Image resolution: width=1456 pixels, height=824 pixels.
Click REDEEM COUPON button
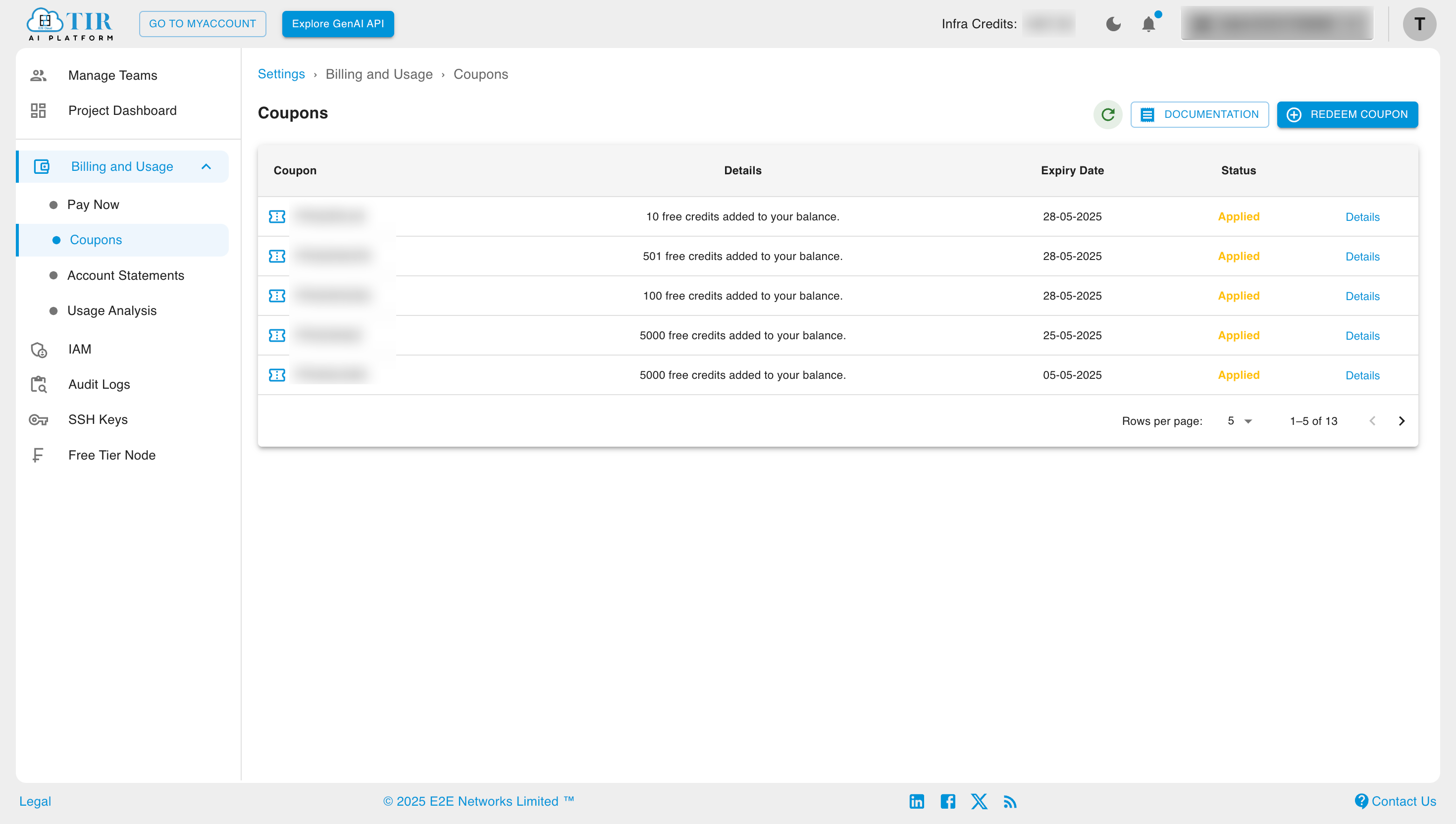[1347, 114]
